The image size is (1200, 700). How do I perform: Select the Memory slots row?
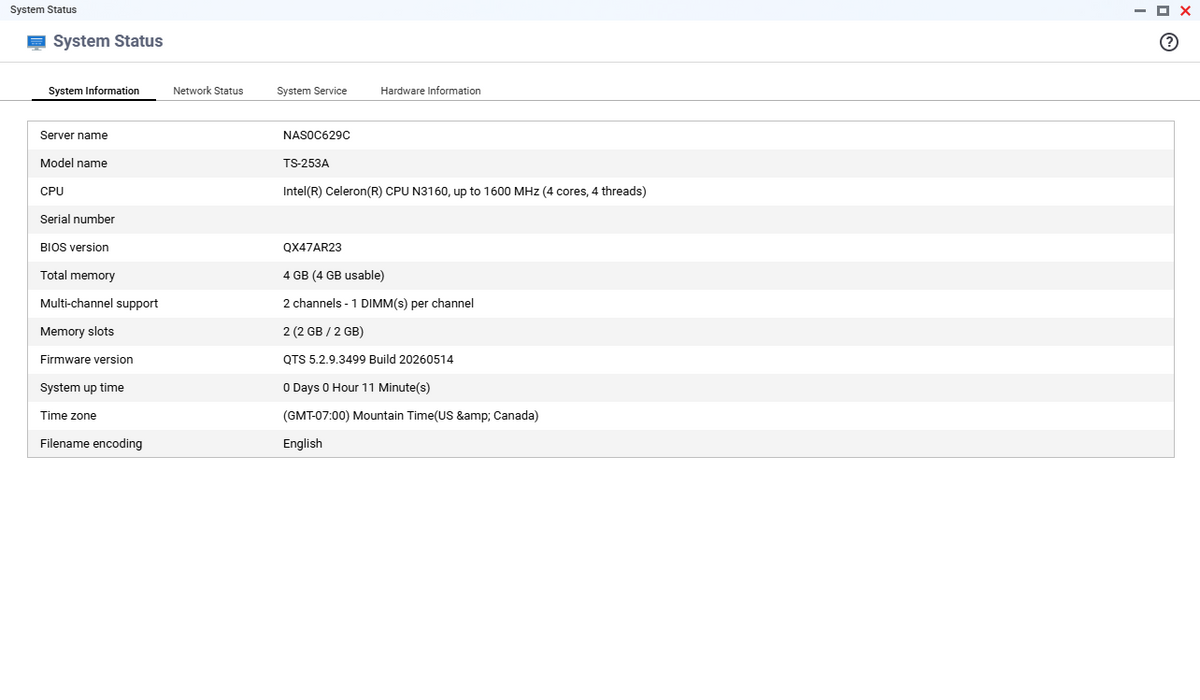point(600,331)
